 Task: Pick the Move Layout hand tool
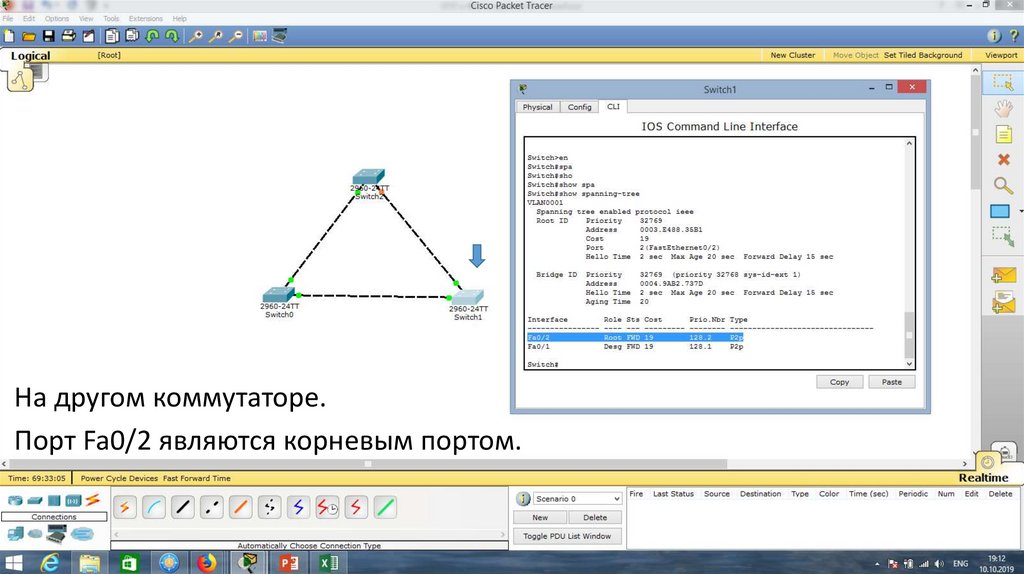coord(1003,108)
